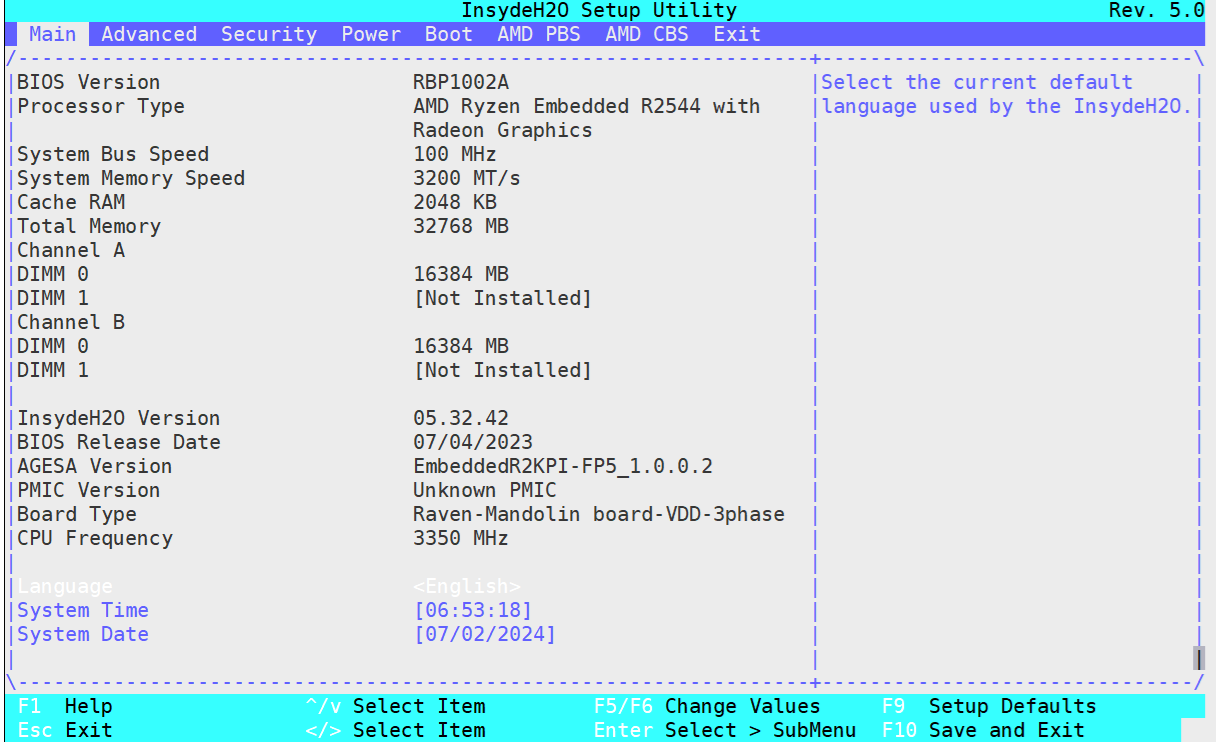Click the AMD Ryzen Embedded R2544 text
Screen dimensions: 1216x742
(x=587, y=106)
